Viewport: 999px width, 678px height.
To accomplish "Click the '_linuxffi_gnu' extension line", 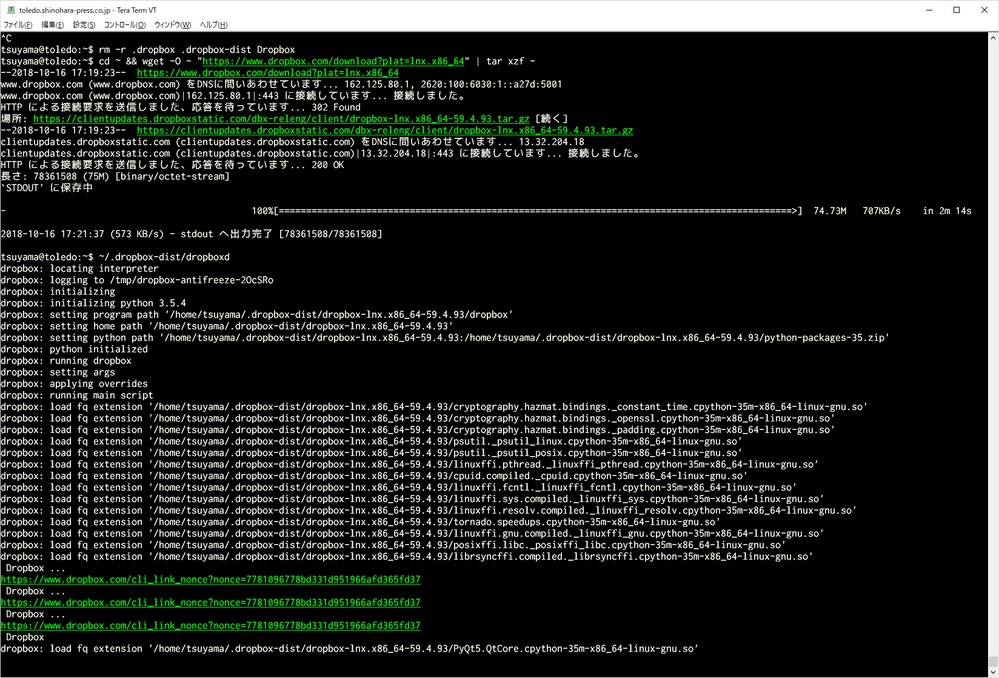I will coord(412,533).
